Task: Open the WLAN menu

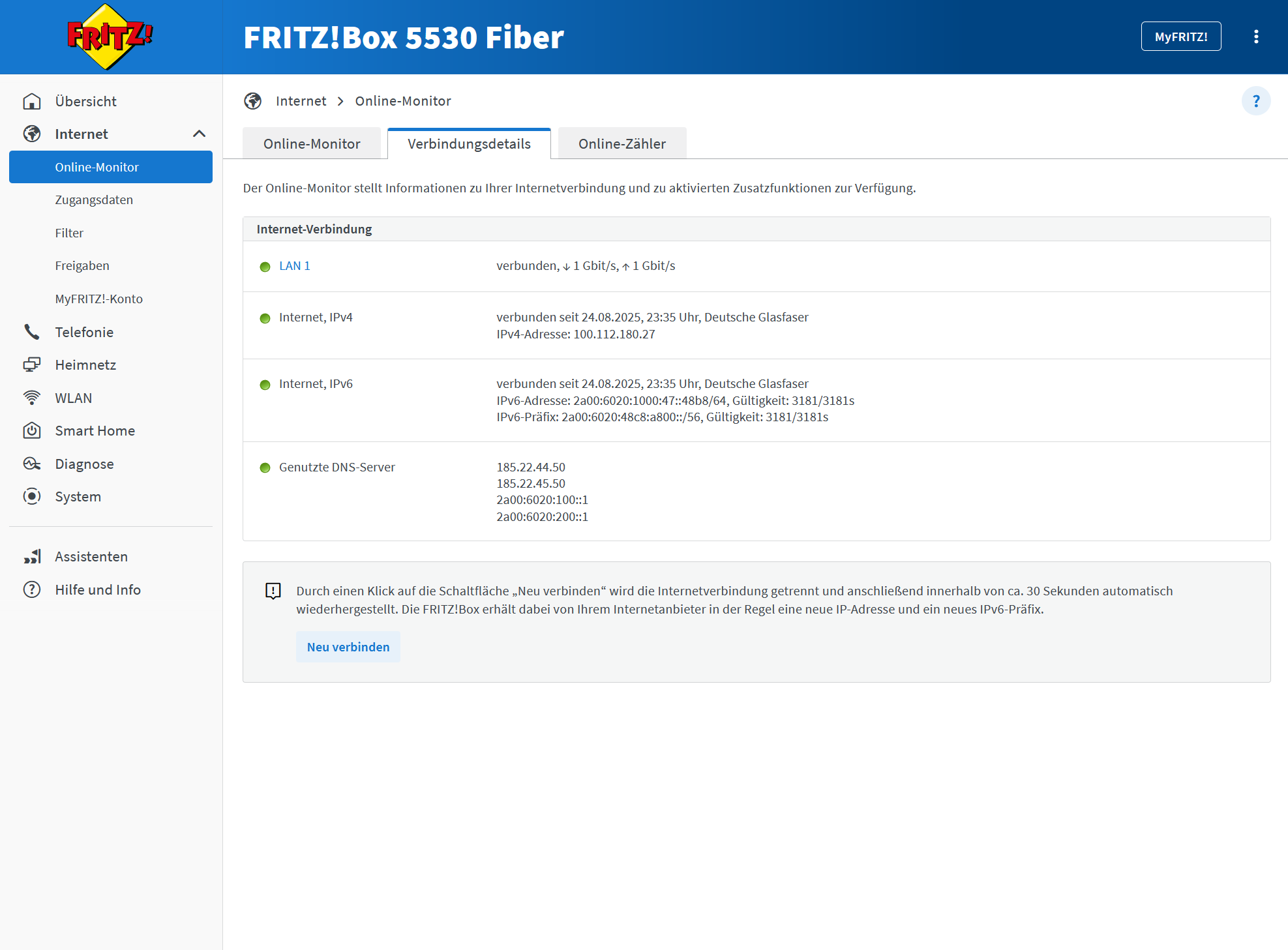Action: pos(74,398)
